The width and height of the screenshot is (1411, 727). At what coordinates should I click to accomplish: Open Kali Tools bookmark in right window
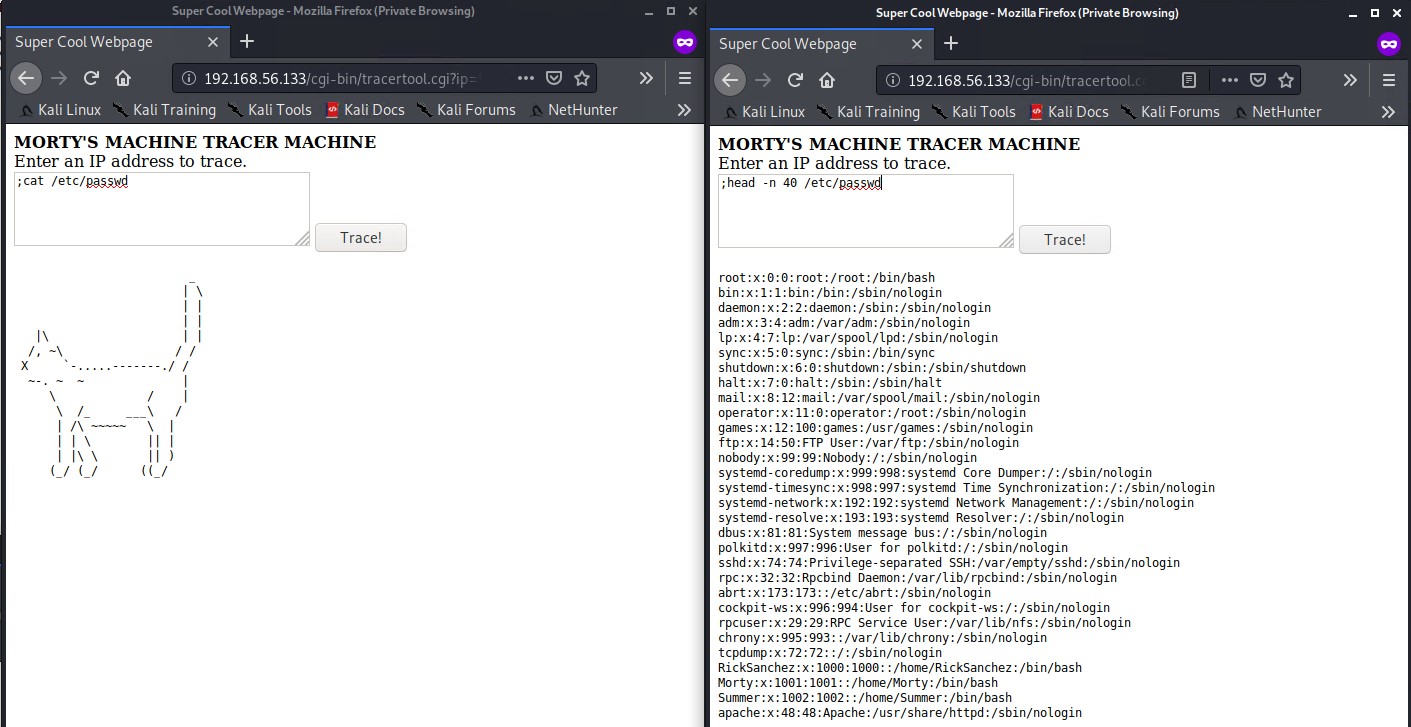point(973,112)
